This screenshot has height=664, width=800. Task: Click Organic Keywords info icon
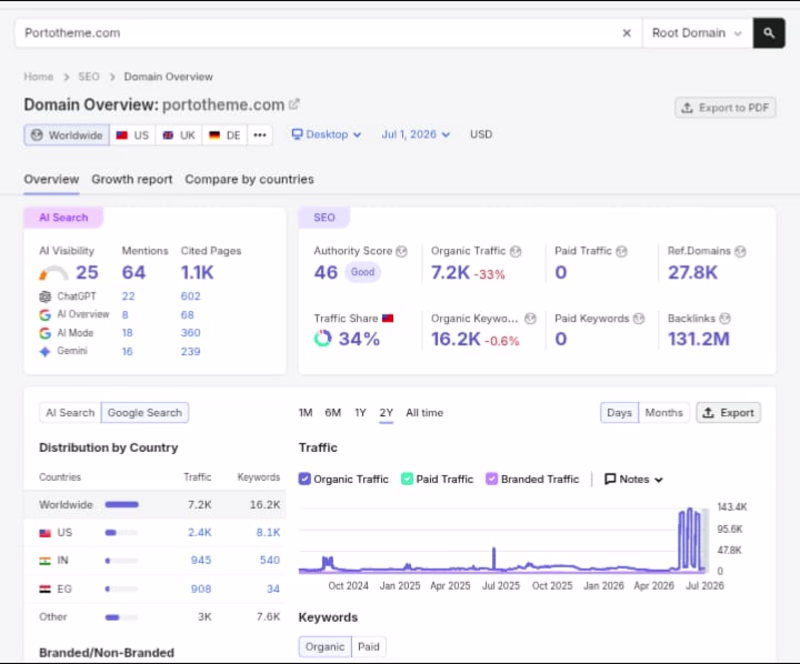point(531,318)
